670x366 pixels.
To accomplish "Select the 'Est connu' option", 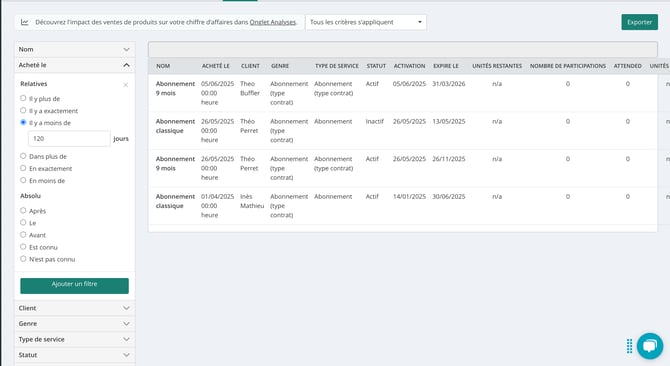I will click(23, 246).
